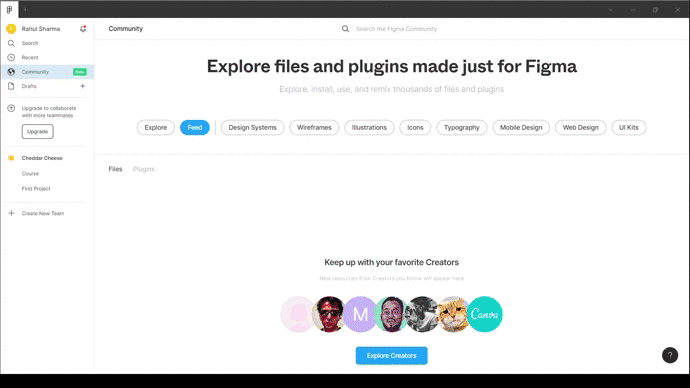Click Create New Team
Screen dimensions: 690x388
[x=43, y=213]
